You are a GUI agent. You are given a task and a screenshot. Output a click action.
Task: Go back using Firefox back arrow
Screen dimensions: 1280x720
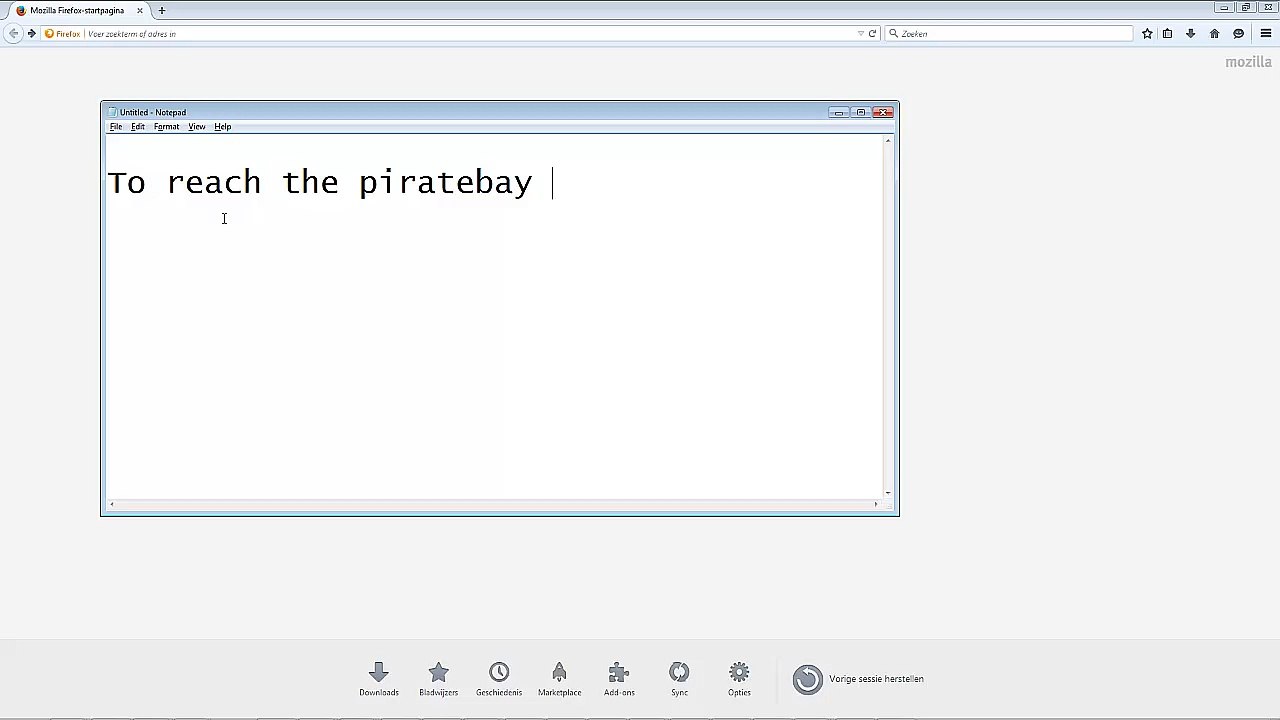[13, 33]
